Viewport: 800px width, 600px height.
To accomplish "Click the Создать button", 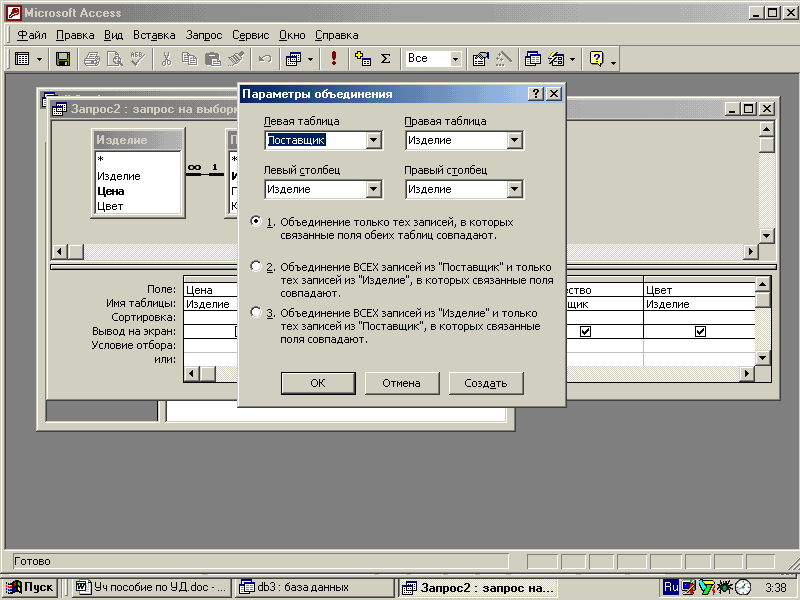I will coord(486,383).
